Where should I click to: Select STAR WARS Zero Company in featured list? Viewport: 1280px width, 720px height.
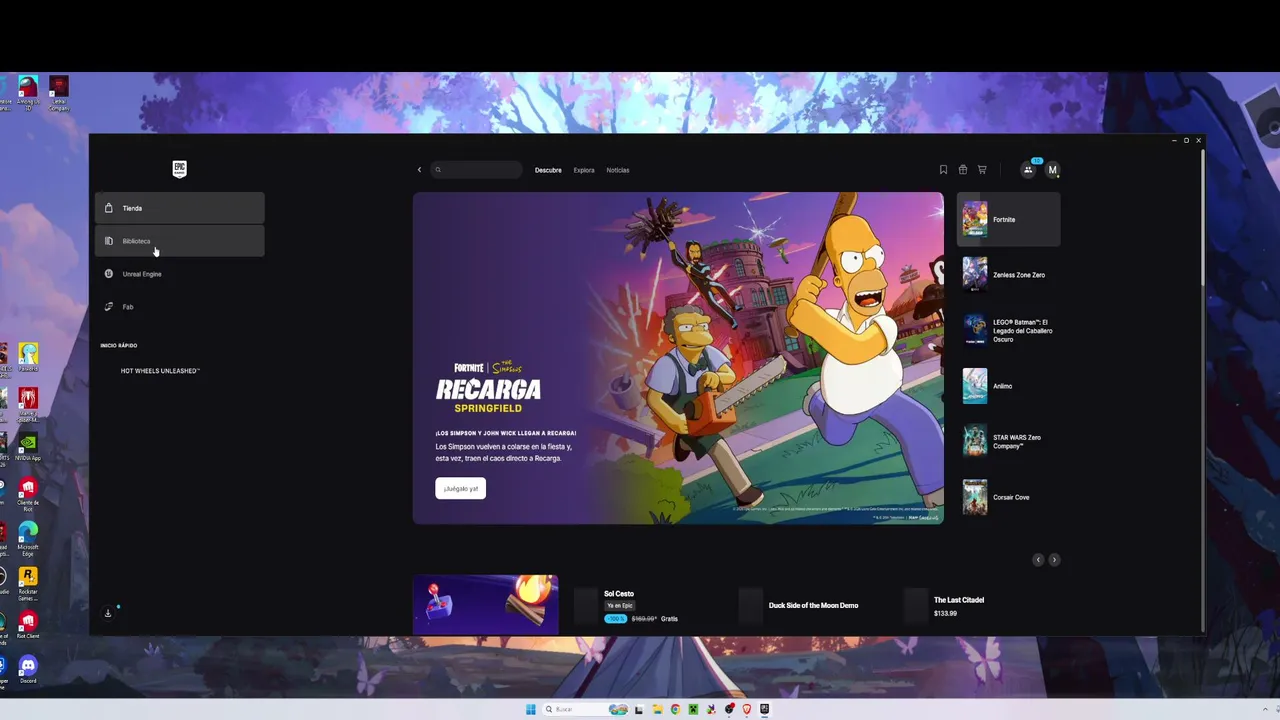point(1009,441)
